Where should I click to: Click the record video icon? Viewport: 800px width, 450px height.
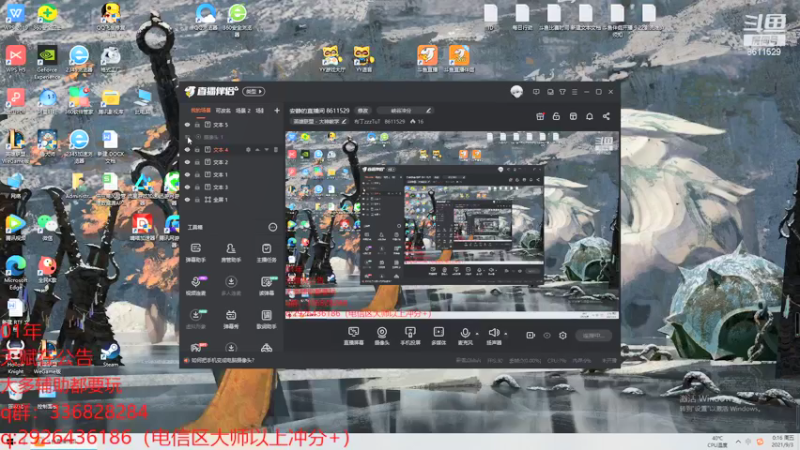click(x=531, y=335)
